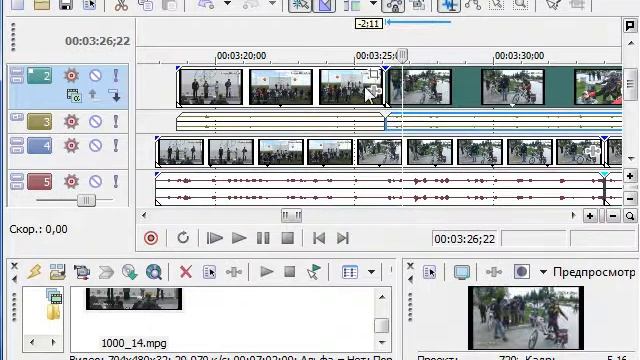Go to end of project

tap(343, 238)
